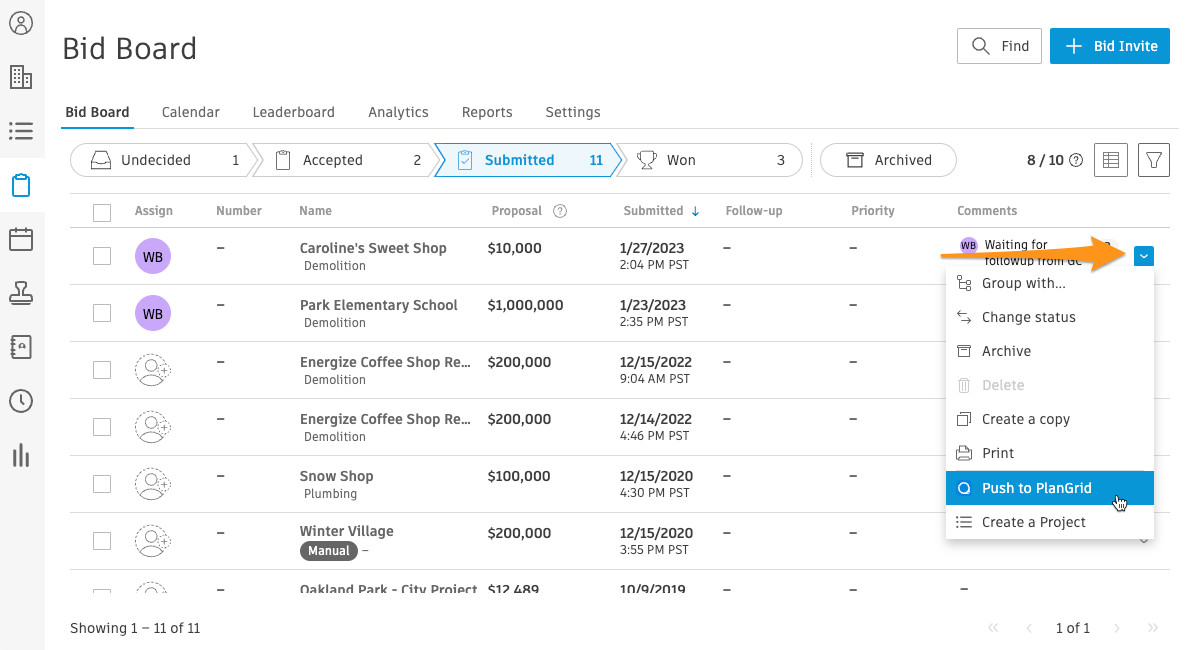
Task: Check the 12/14/2022 Energize Coffee Shop checkbox
Action: (102, 427)
